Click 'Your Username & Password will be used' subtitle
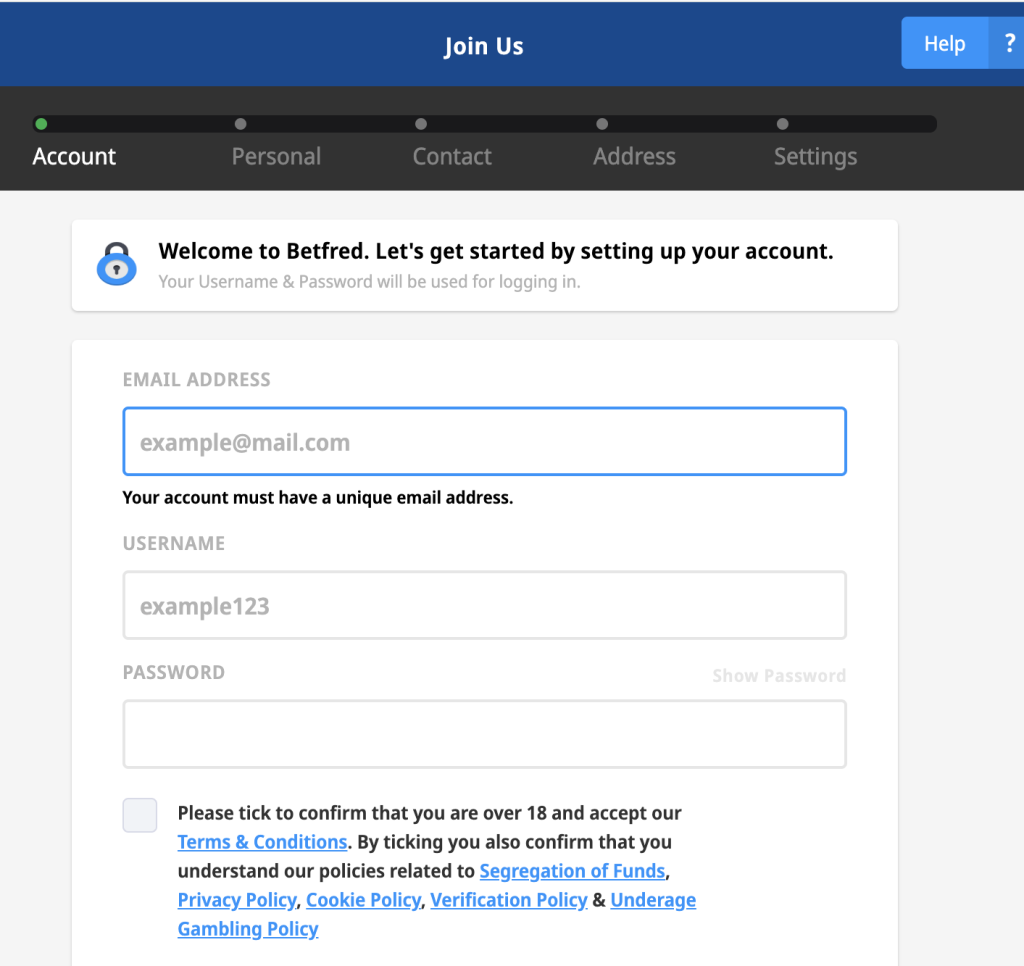 click(370, 282)
